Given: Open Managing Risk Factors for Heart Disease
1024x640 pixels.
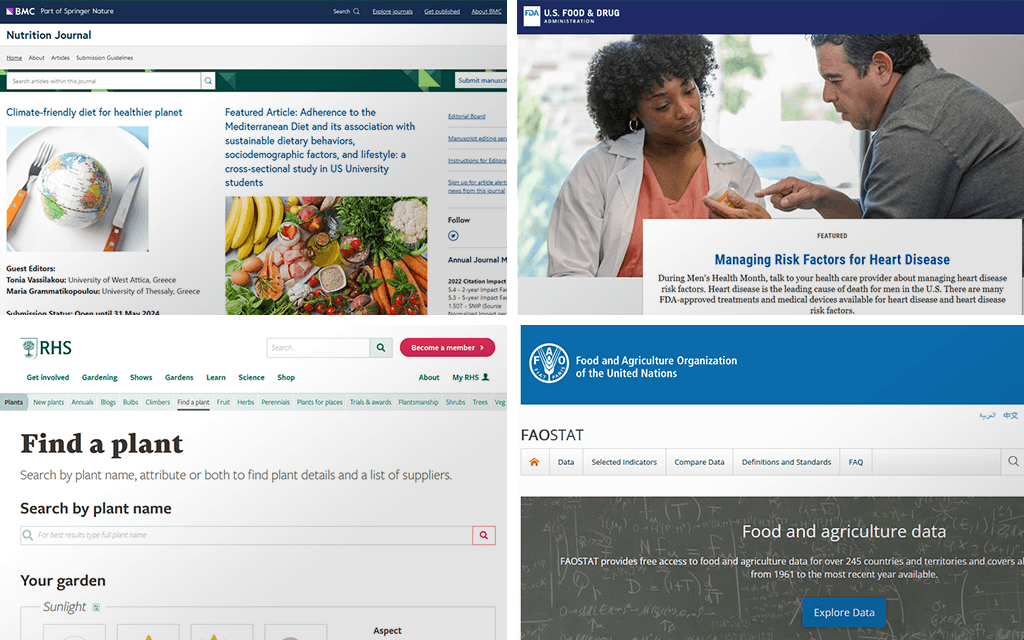Looking at the screenshot, I should (832, 259).
